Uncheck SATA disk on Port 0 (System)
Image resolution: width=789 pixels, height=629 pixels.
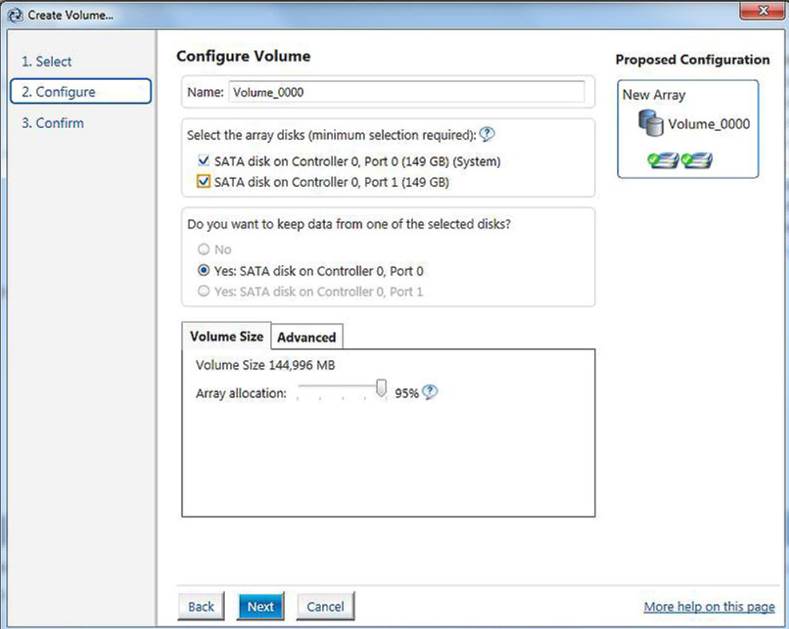coord(203,161)
